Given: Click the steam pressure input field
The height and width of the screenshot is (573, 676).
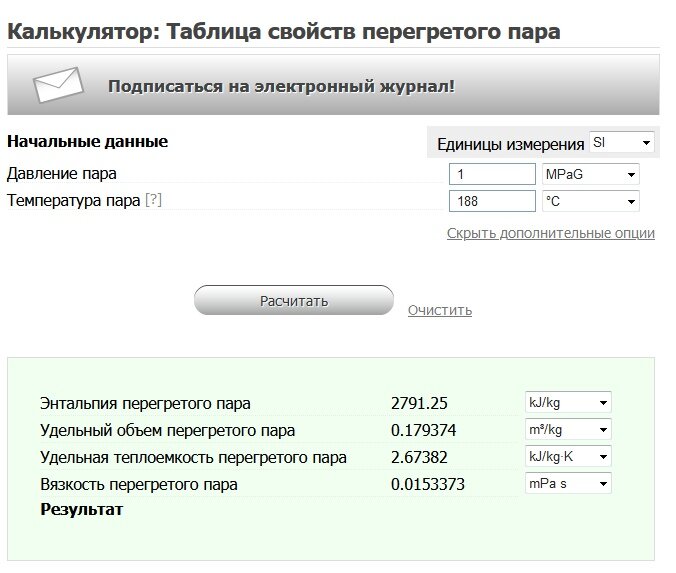Looking at the screenshot, I should coord(493,174).
